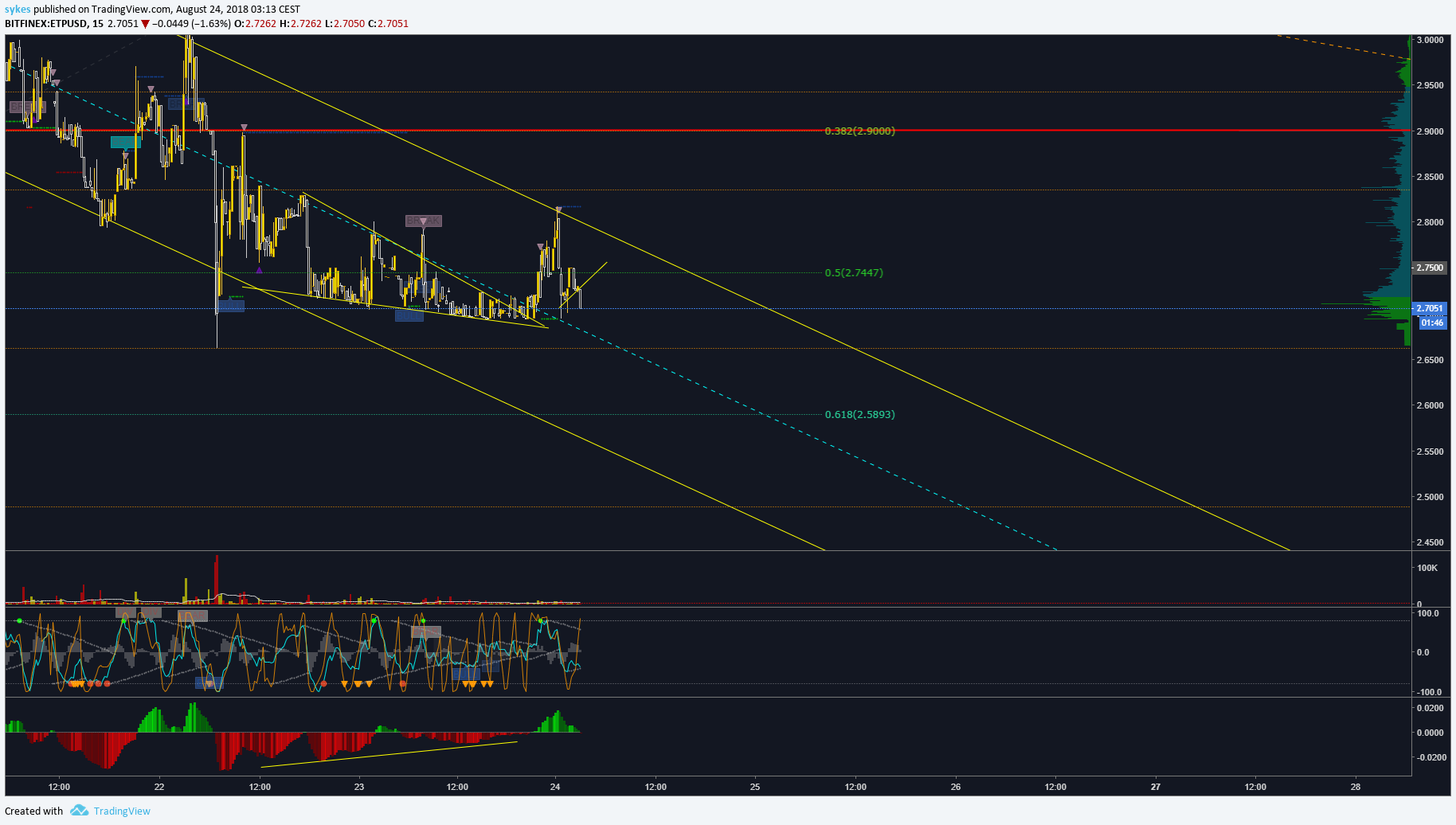Click the 26 date label on time axis
Screen dimensions: 1456x825
(x=956, y=787)
